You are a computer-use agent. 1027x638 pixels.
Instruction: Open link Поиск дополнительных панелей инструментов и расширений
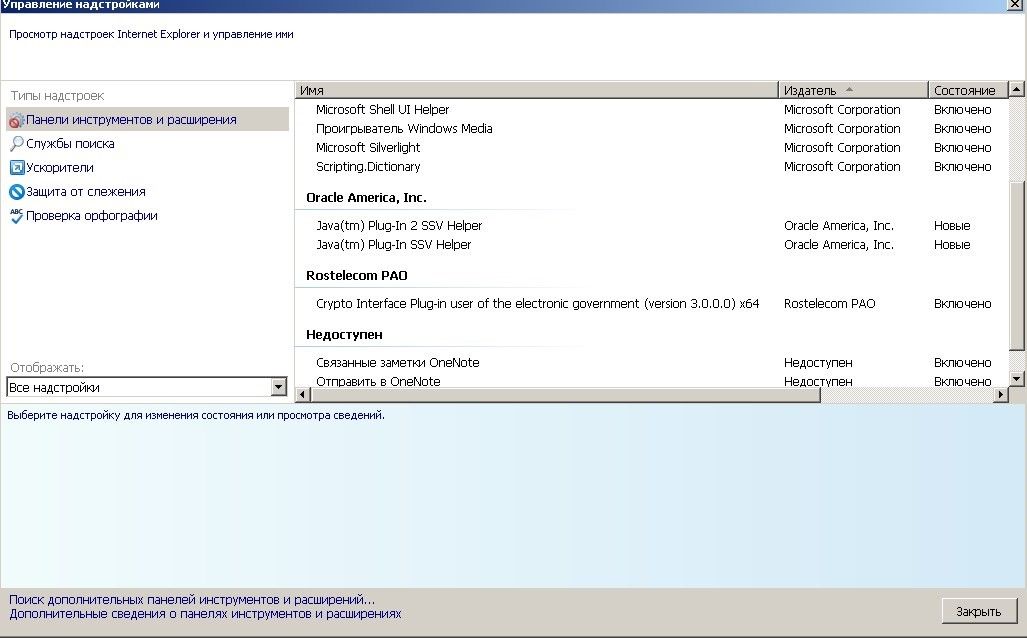192,599
